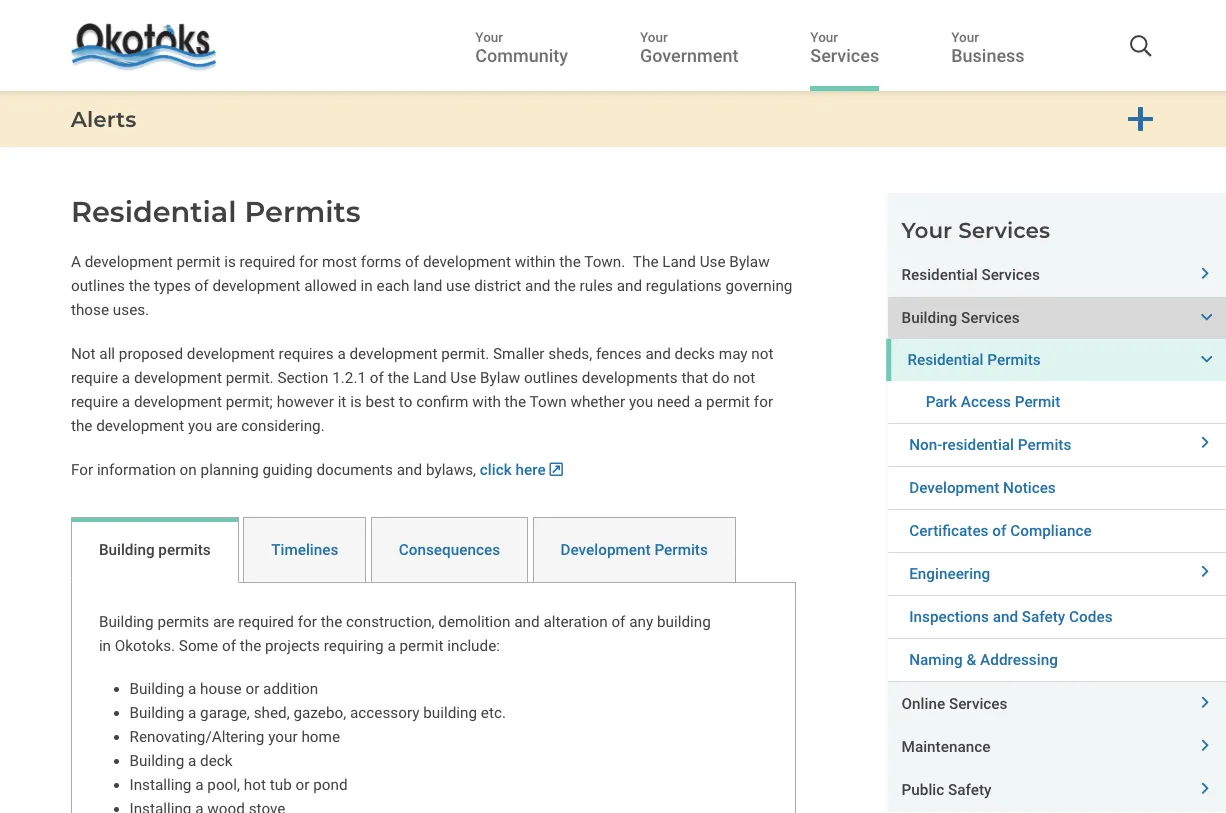This screenshot has width=1226, height=813.
Task: Click the external link icon beside click here
Action: tap(557, 469)
